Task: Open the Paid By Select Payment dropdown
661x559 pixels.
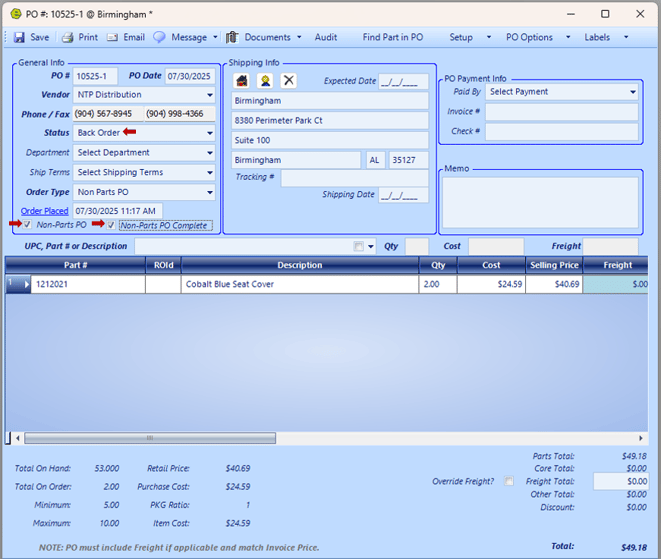Action: pos(633,92)
